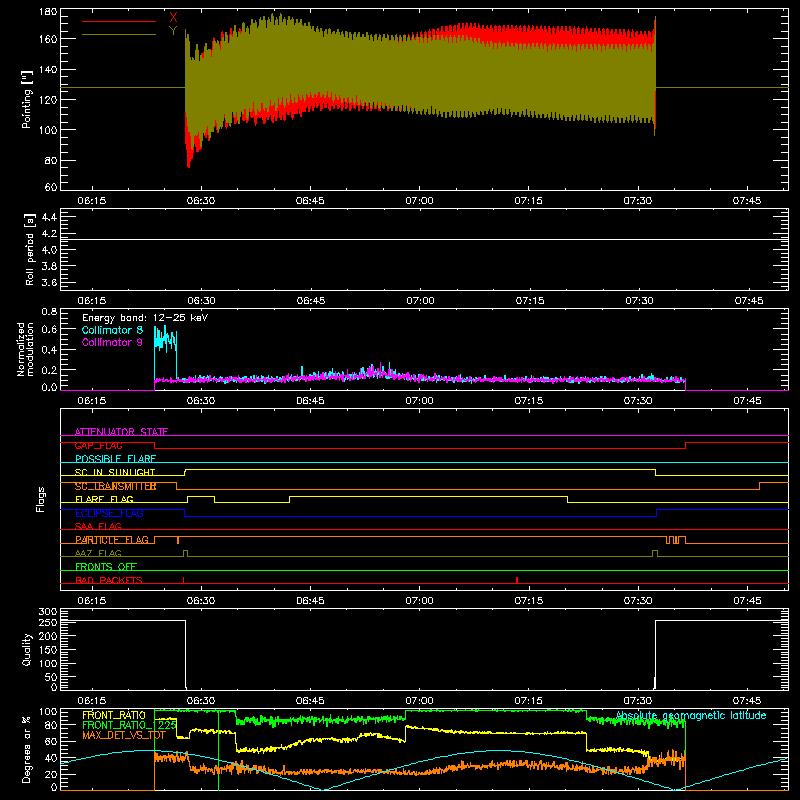Screen dimensions: 800x800
Task: Click the POSSIBLE_FLARE label
Action: (116, 459)
